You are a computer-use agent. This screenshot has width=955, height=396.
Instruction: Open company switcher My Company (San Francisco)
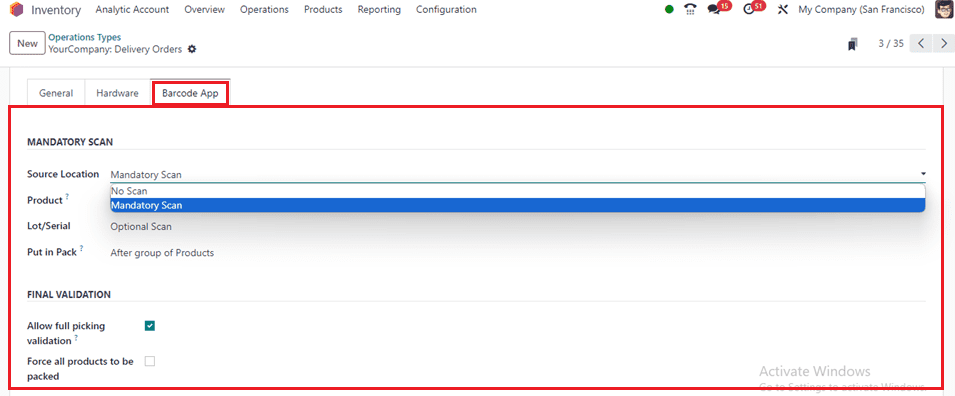(x=862, y=10)
